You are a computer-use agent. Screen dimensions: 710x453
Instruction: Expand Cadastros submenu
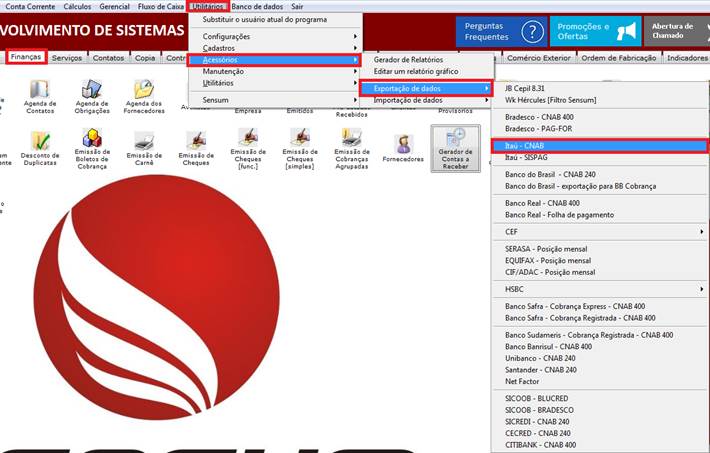point(275,48)
